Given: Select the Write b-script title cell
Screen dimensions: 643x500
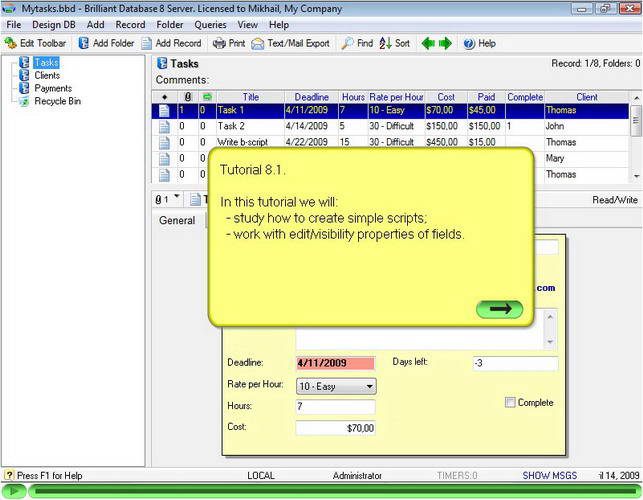Looking at the screenshot, I should click(x=251, y=142).
